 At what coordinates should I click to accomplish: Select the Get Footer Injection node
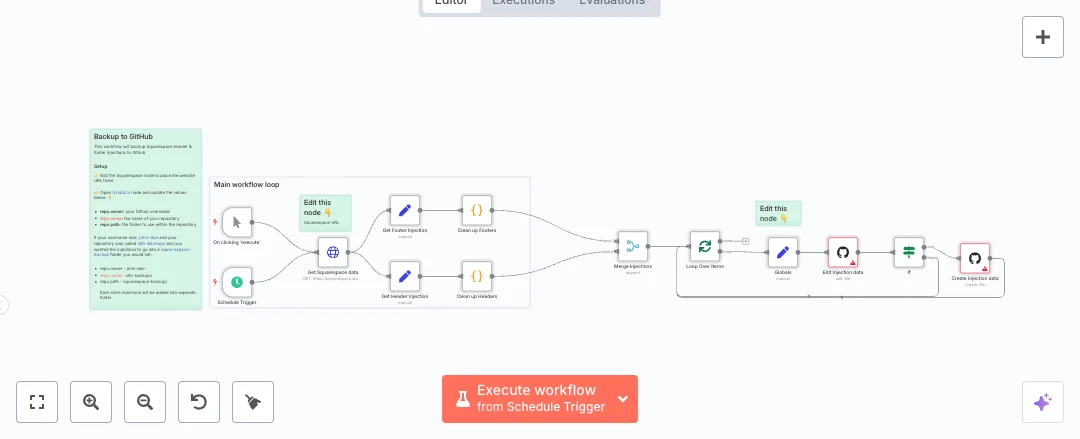click(x=404, y=210)
